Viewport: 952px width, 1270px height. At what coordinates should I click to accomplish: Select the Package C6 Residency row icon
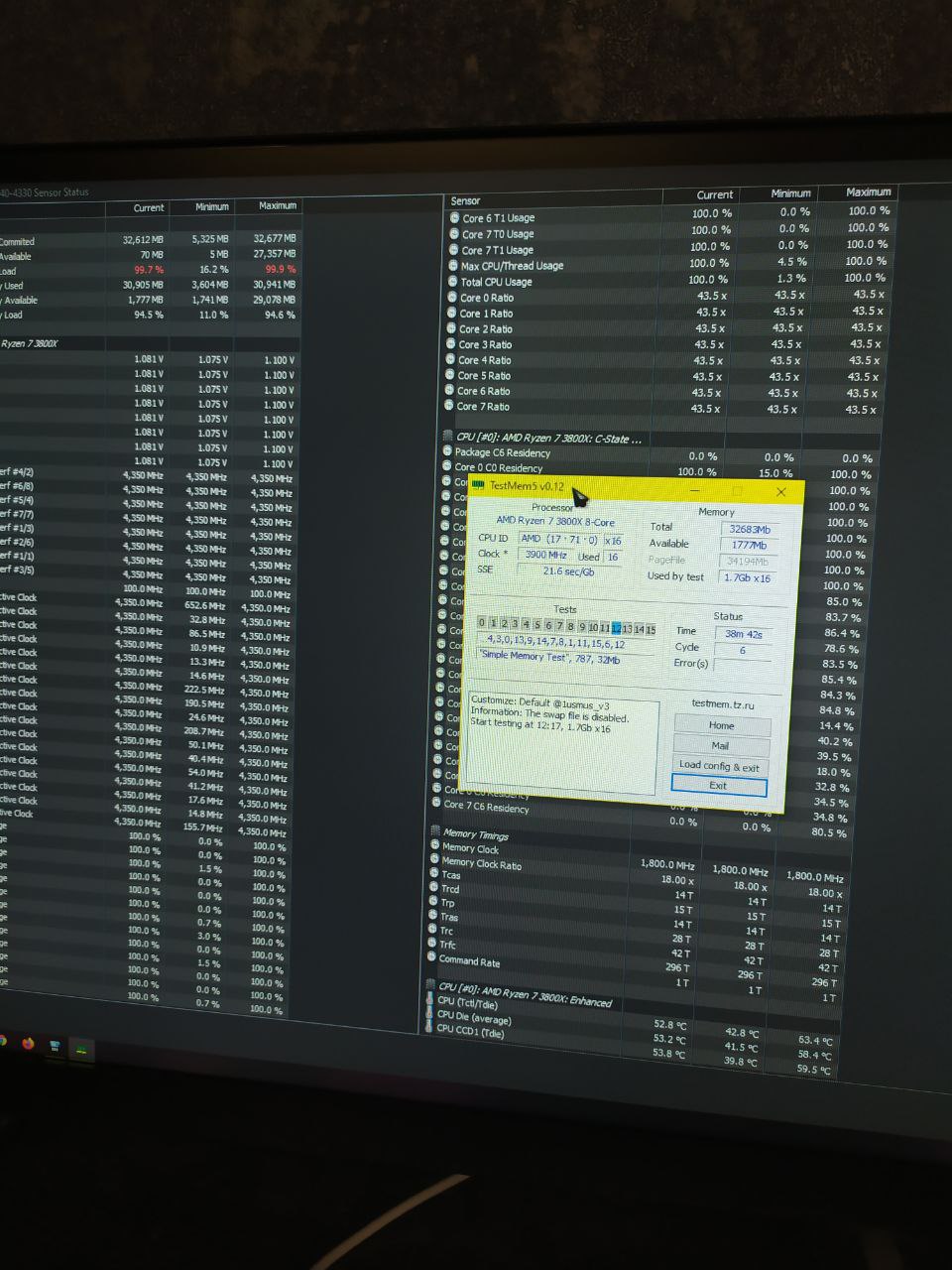(x=447, y=451)
